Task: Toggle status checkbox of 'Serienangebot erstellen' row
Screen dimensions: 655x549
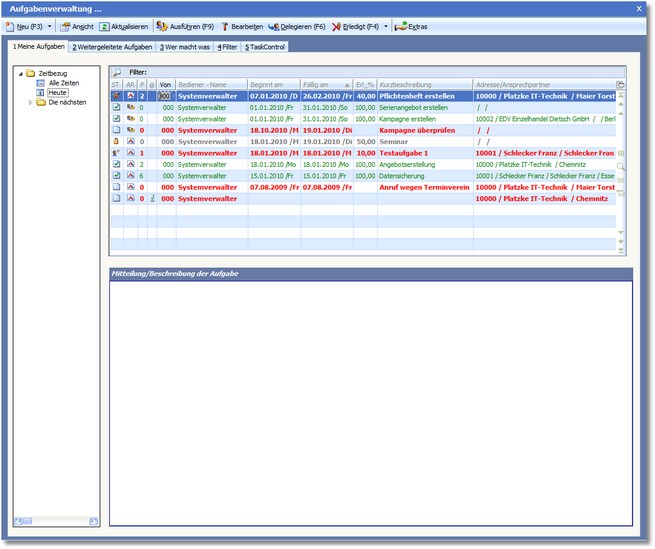Action: (x=116, y=107)
